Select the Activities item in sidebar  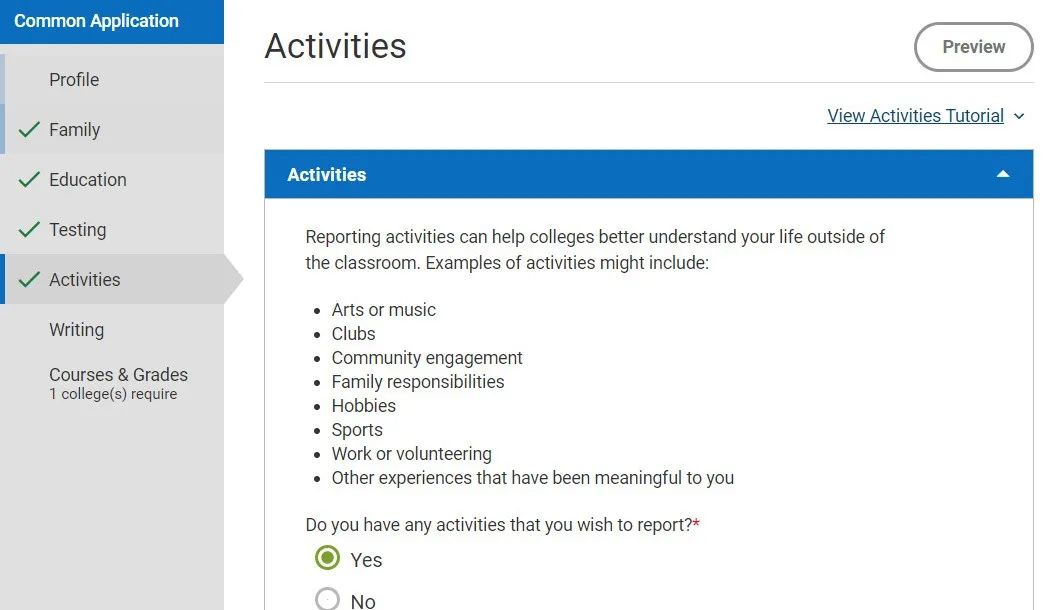point(85,280)
